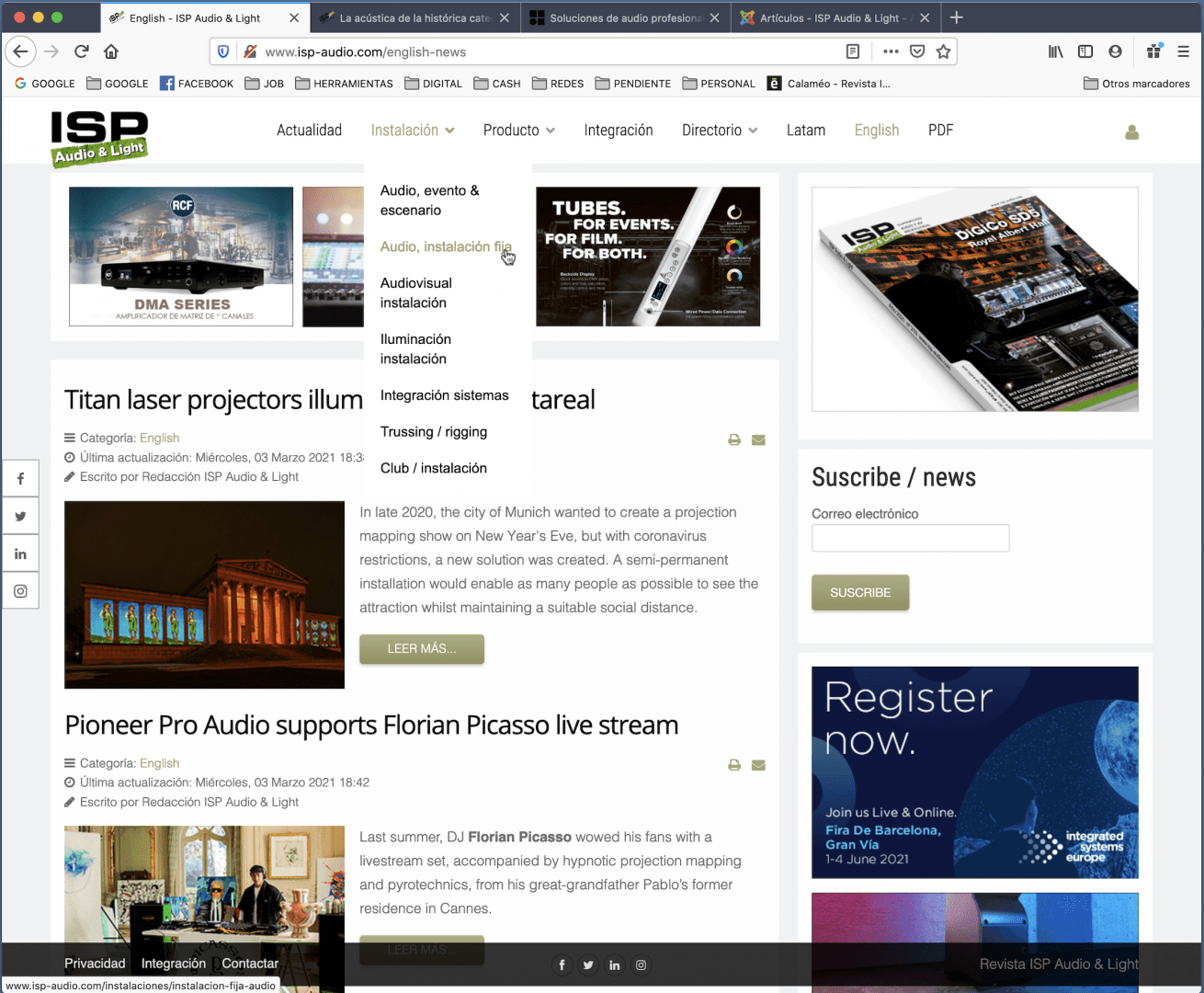Open the Calaméo - Revista bookmark
The height and width of the screenshot is (993, 1204).
[829, 84]
